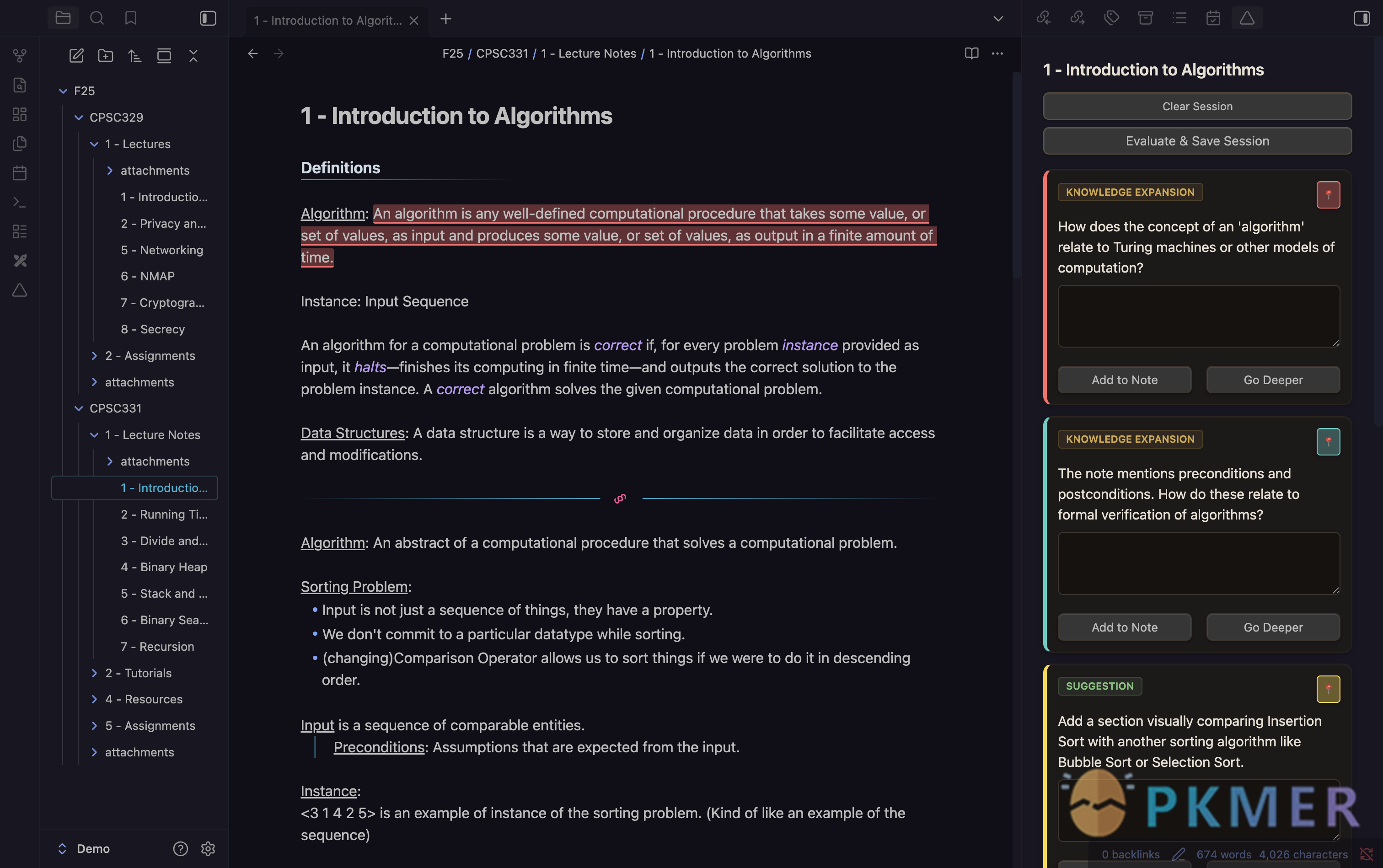Viewport: 1383px width, 868px height.
Task: Expand the 5 - Assignments folder
Action: pyautogui.click(x=94, y=726)
